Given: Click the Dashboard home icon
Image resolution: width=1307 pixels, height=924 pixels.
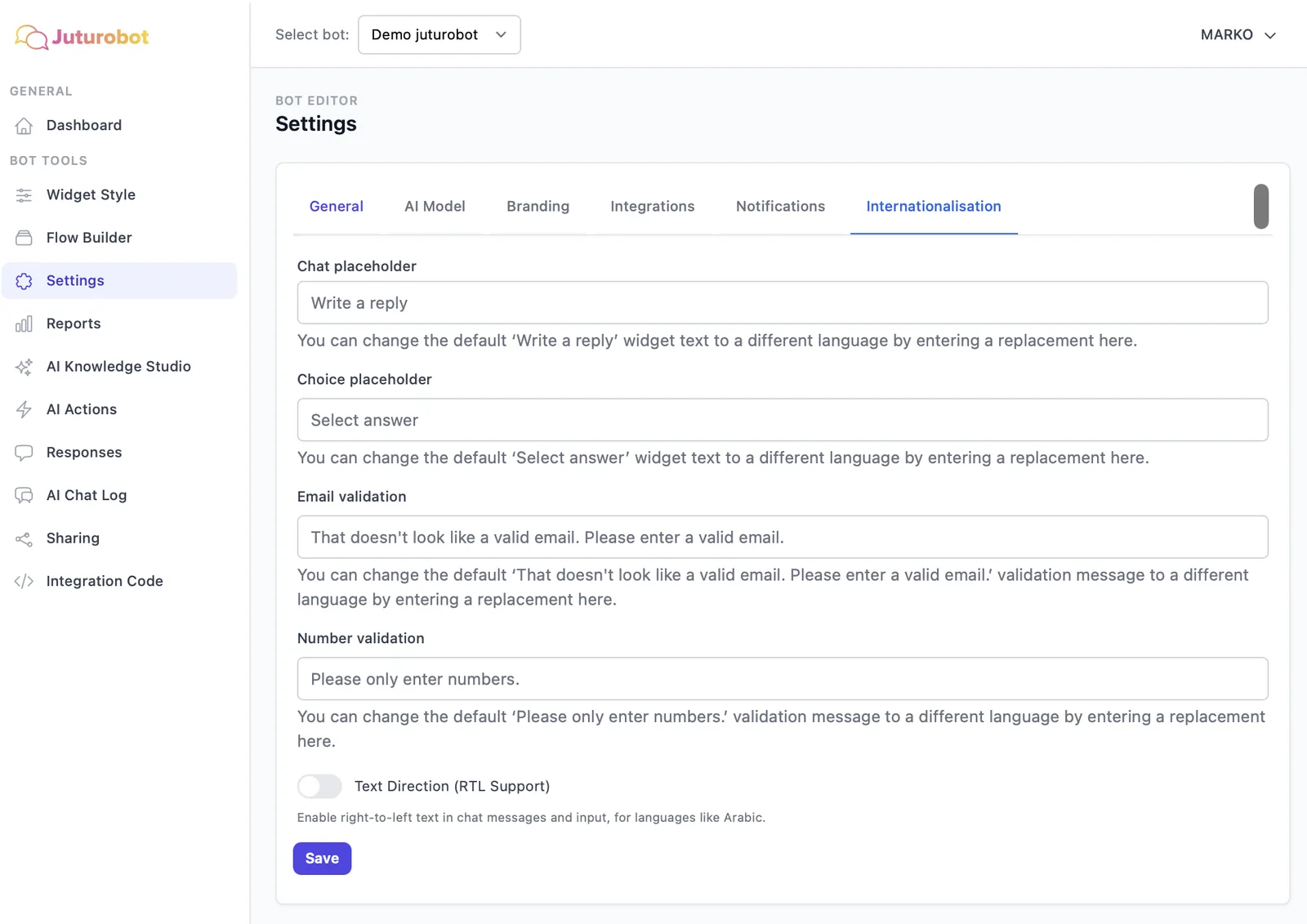Looking at the screenshot, I should [24, 126].
